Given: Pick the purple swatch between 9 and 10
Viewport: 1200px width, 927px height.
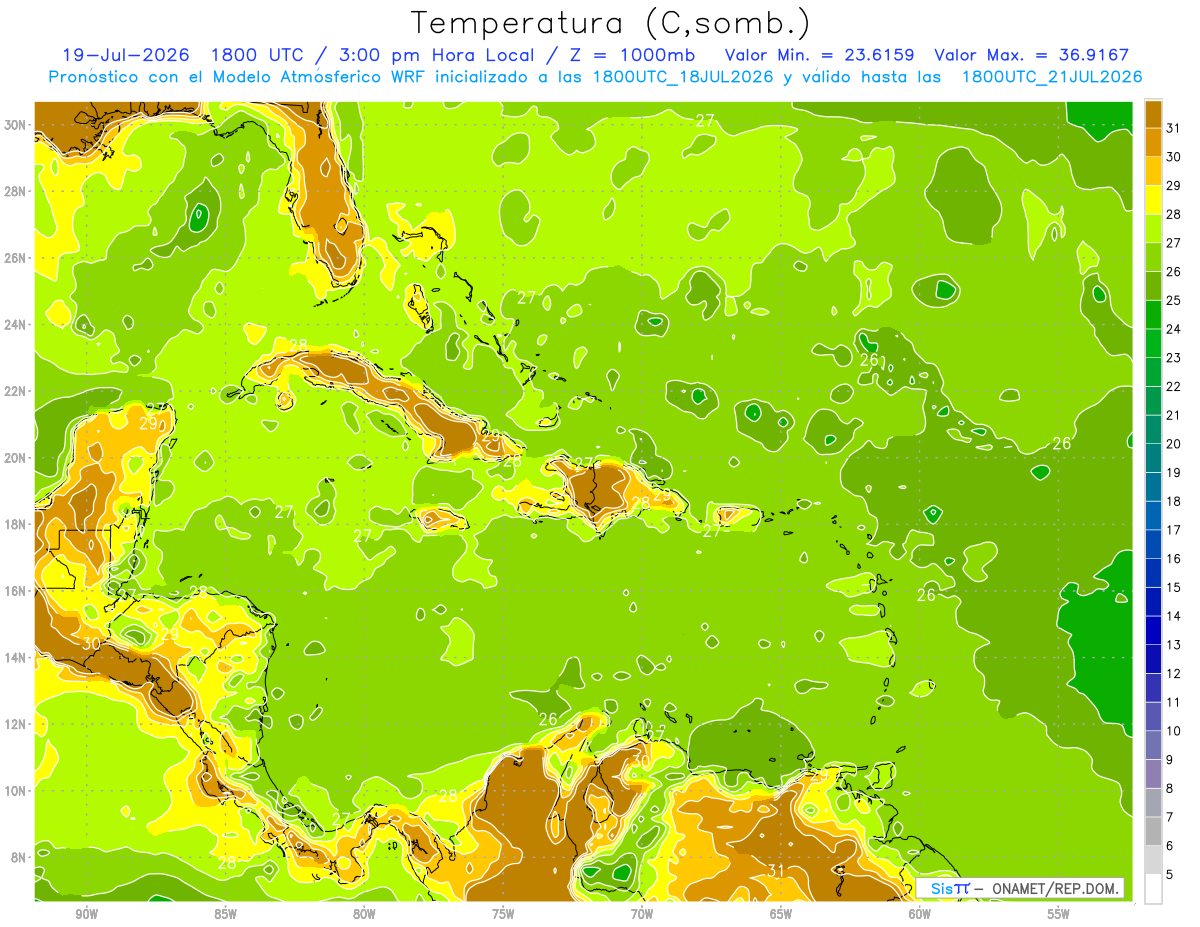Looking at the screenshot, I should pyautogui.click(x=1153, y=745).
